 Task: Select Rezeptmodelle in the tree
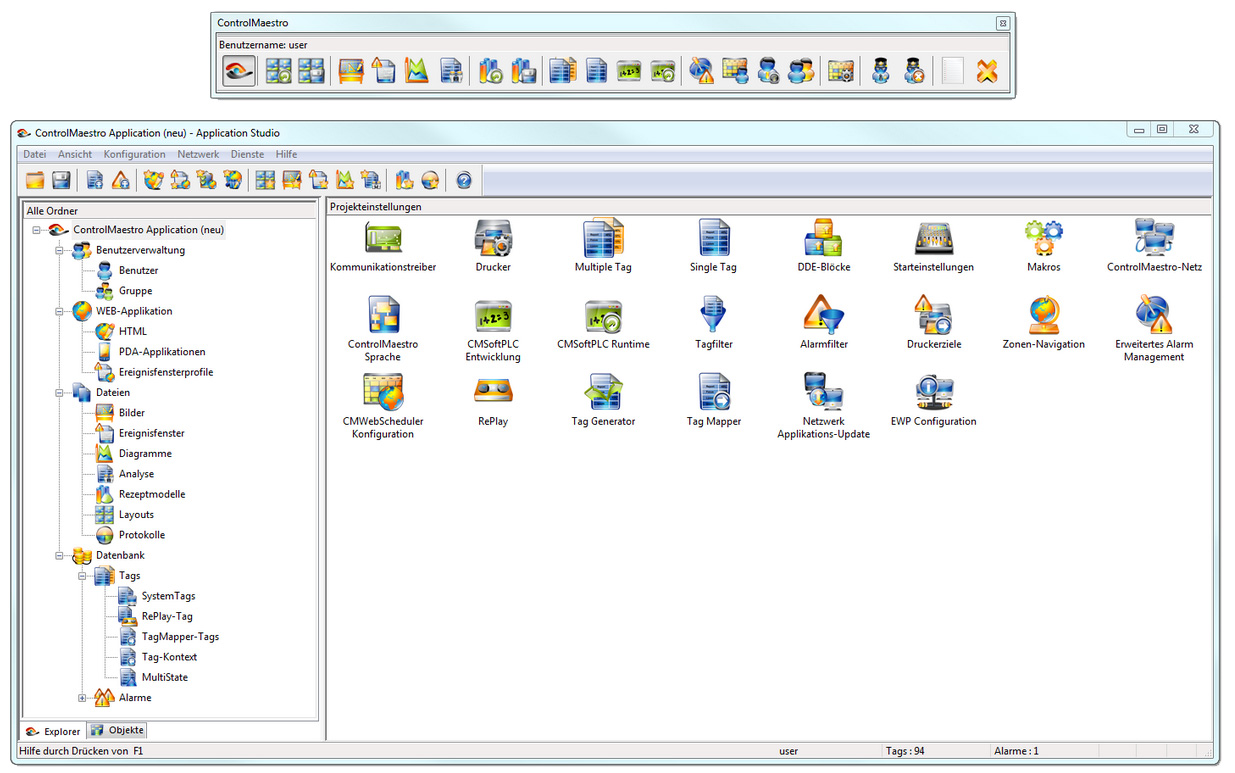152,495
